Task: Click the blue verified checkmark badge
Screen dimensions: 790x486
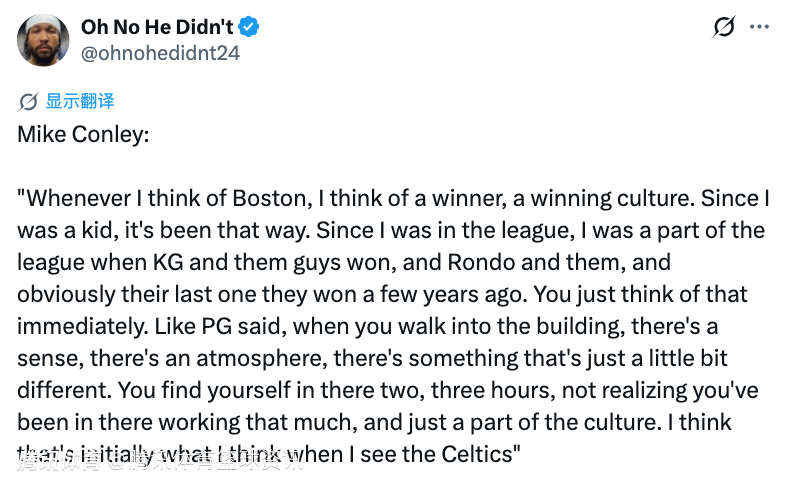Action: (248, 27)
